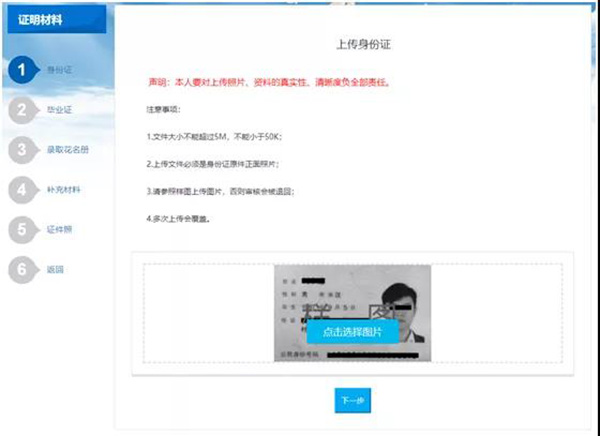Open the 身份证 step label

(x=59, y=70)
